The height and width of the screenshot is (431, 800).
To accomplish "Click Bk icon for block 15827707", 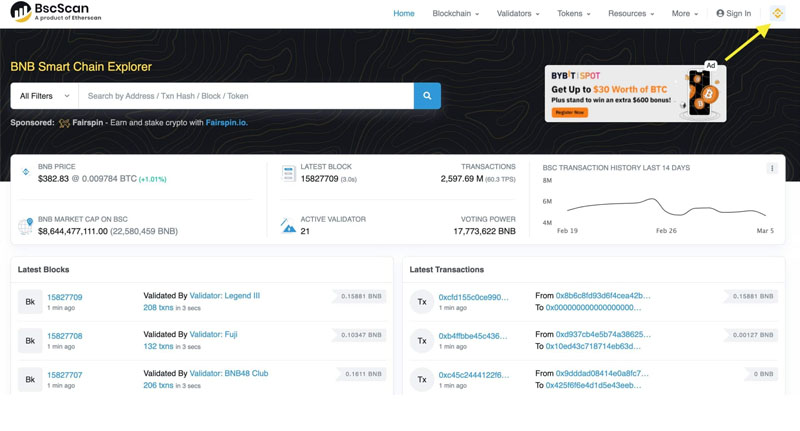I will coord(30,379).
